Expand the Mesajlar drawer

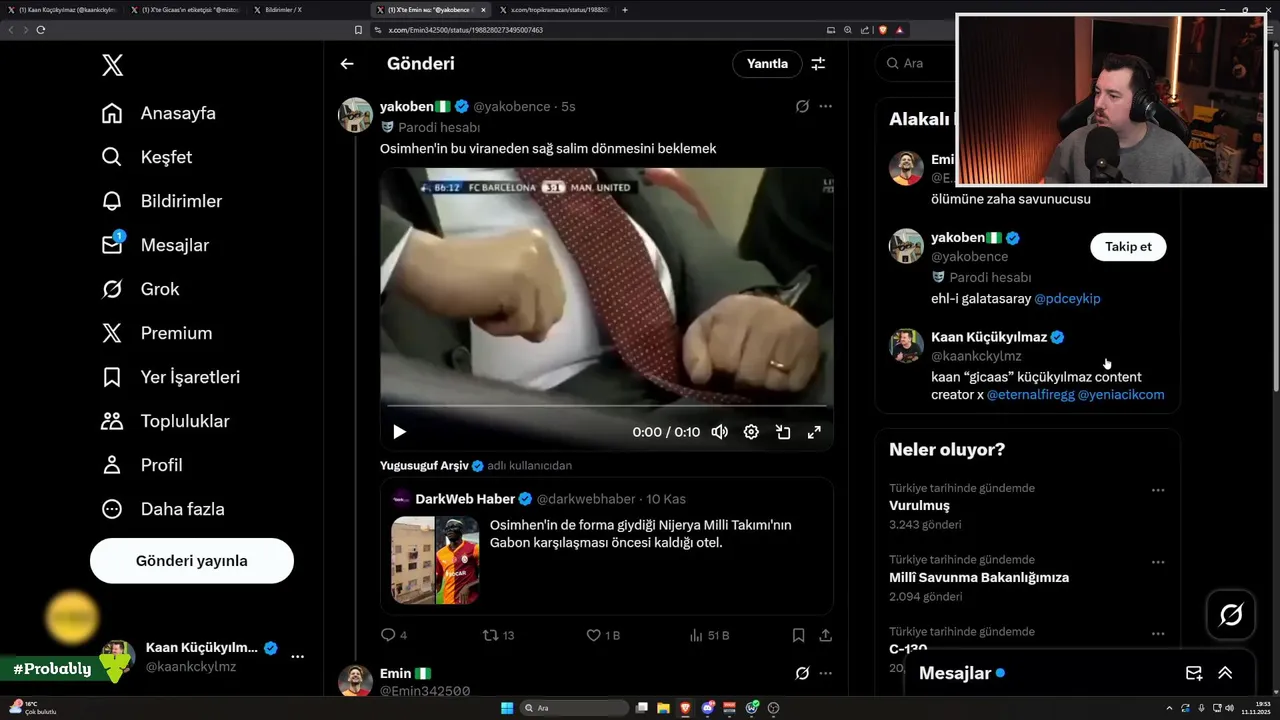tap(1225, 674)
